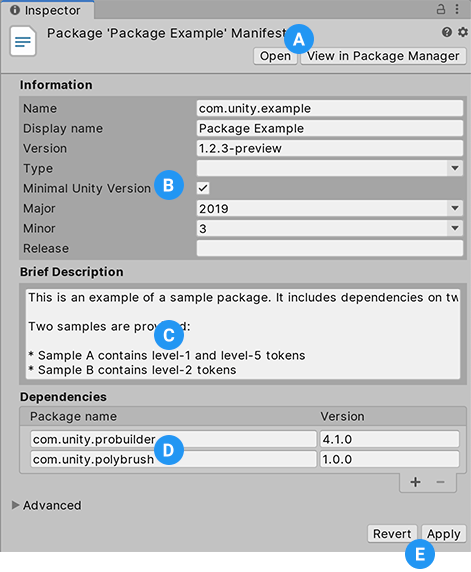Click View in Package Manager button
471x572 pixels.
click(x=383, y=56)
